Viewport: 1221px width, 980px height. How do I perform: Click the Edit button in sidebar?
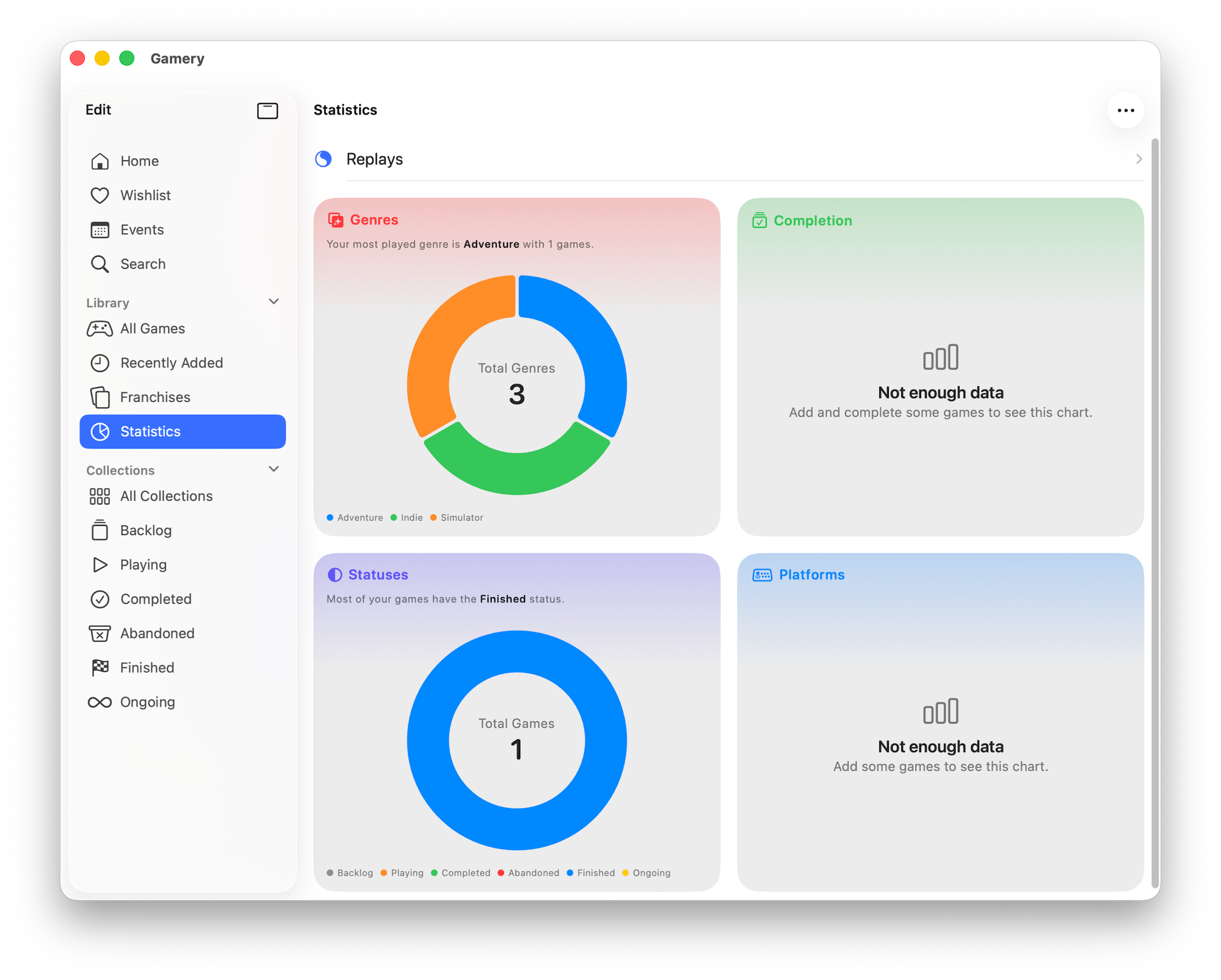pyautogui.click(x=98, y=110)
